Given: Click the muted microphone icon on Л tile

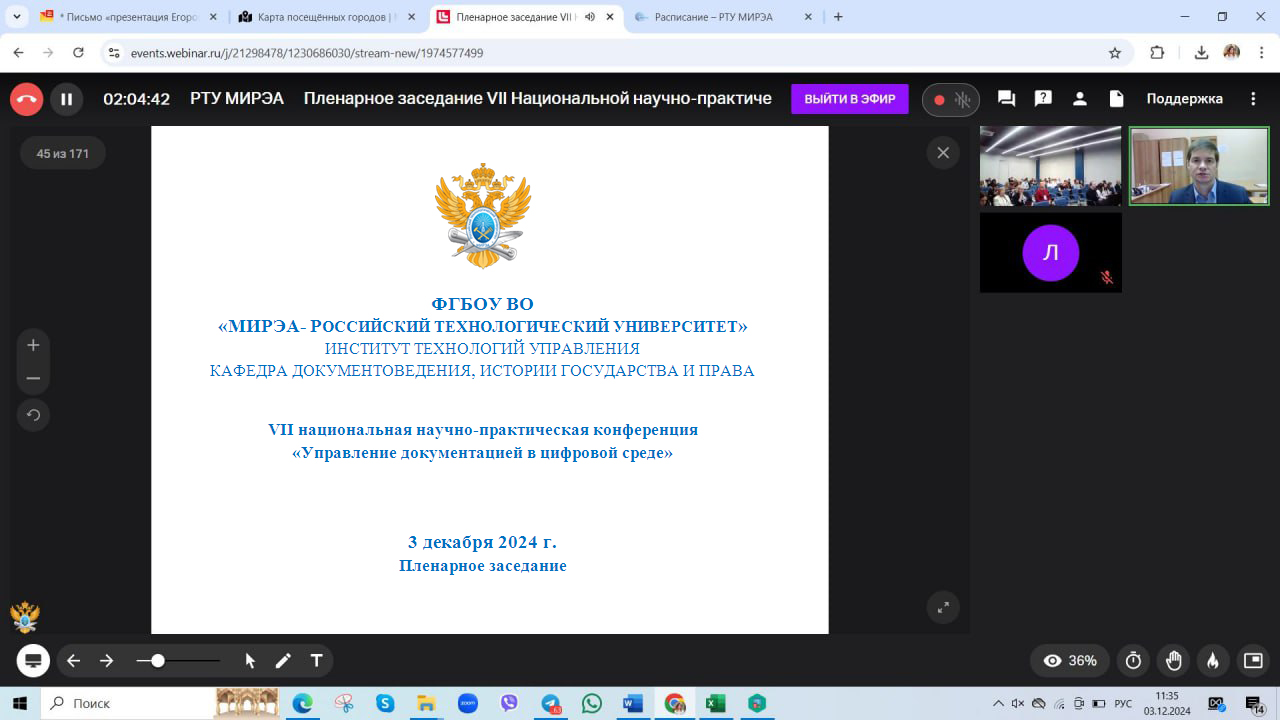Looking at the screenshot, I should [1107, 277].
